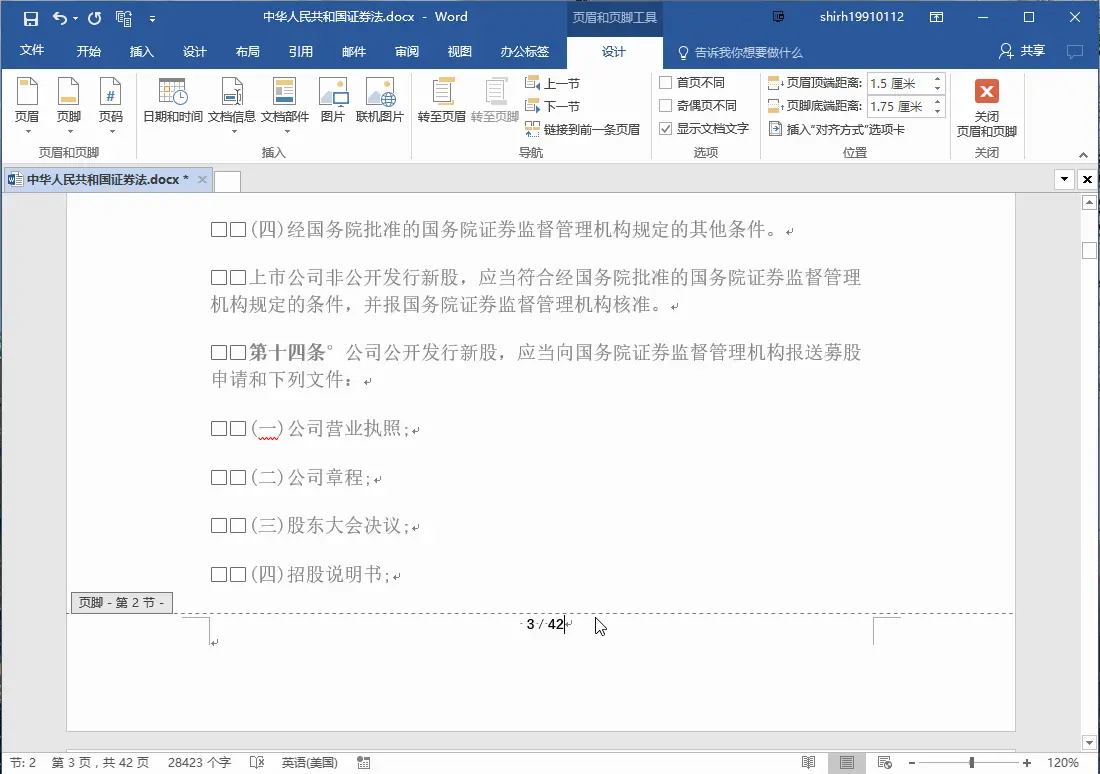Open the 办公标签 tab
Image resolution: width=1100 pixels, height=774 pixels.
click(525, 52)
